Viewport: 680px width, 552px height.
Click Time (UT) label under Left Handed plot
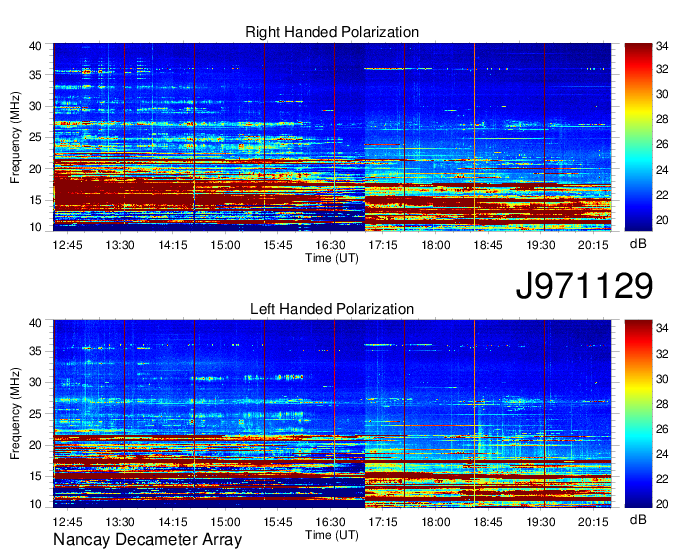(x=332, y=535)
